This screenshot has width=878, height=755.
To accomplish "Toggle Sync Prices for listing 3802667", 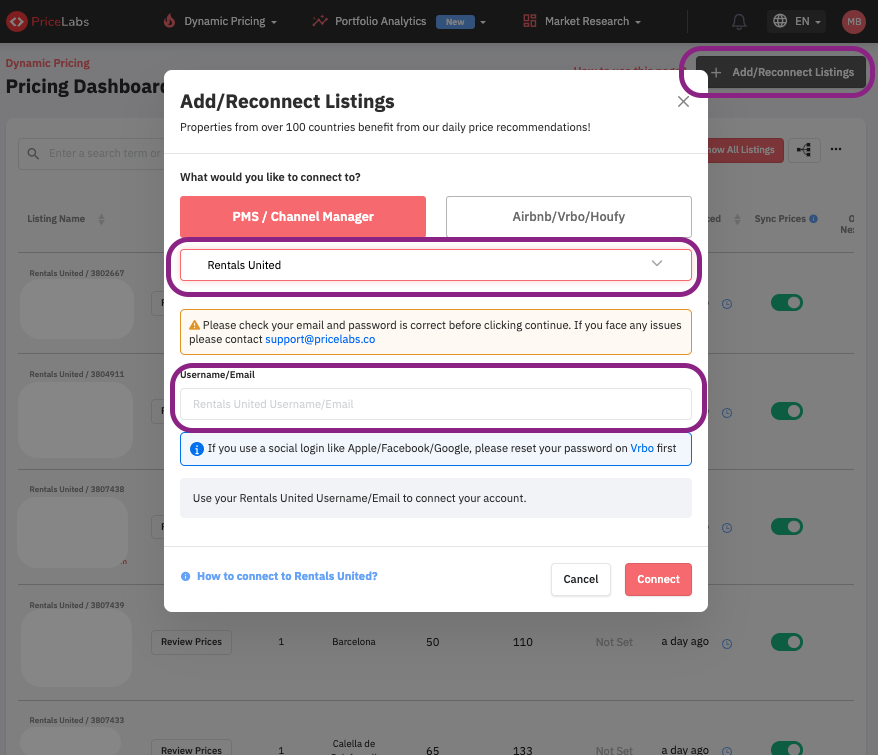I will (786, 302).
